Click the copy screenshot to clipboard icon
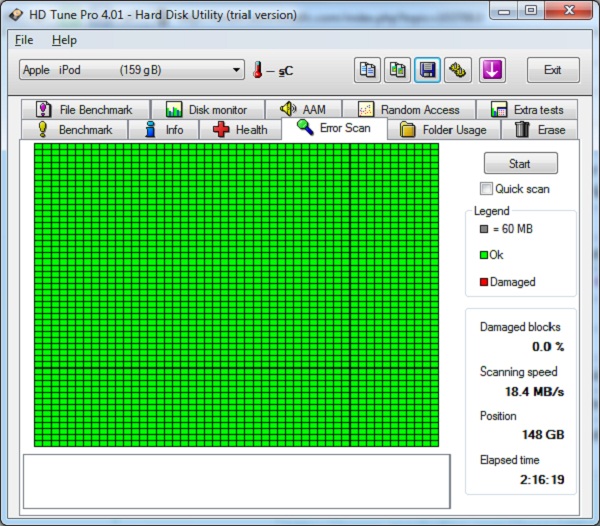Viewport: 600px width, 526px height. pyautogui.click(x=398, y=70)
